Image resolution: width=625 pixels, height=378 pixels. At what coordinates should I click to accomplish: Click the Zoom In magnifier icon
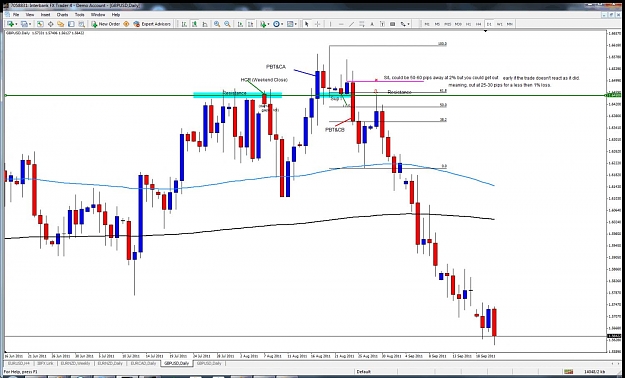217,24
